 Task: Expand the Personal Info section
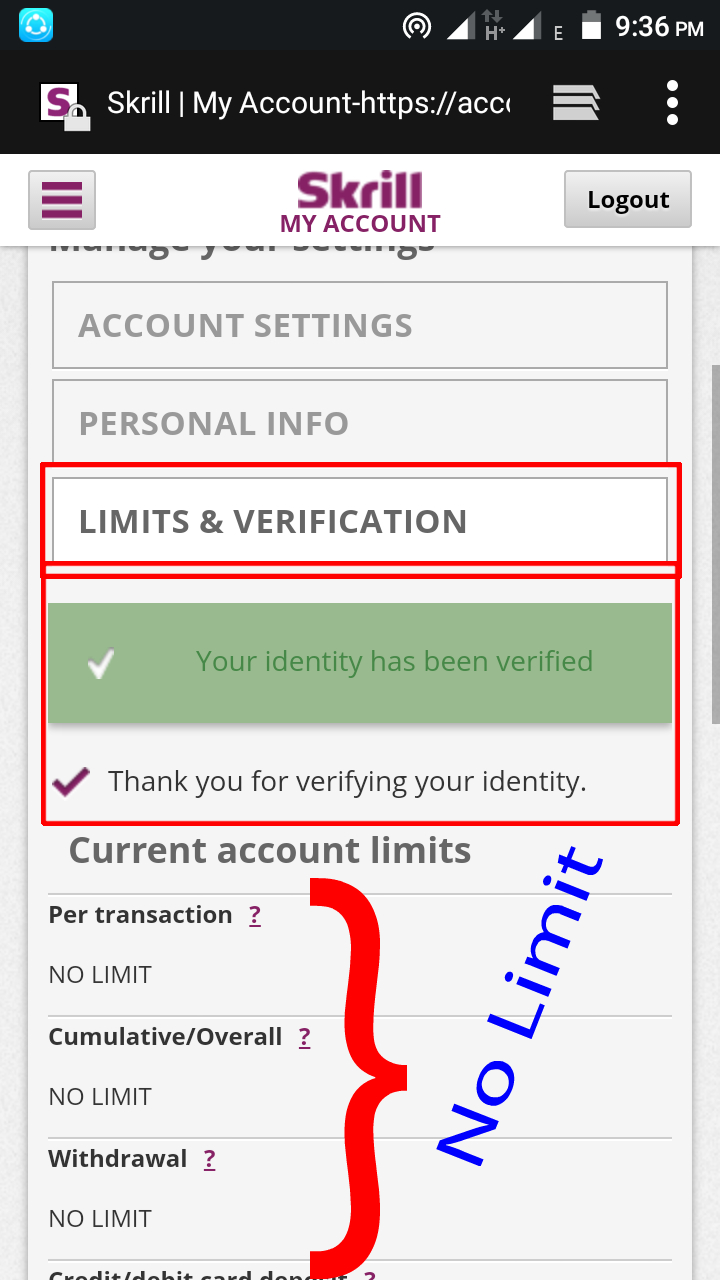click(x=360, y=423)
